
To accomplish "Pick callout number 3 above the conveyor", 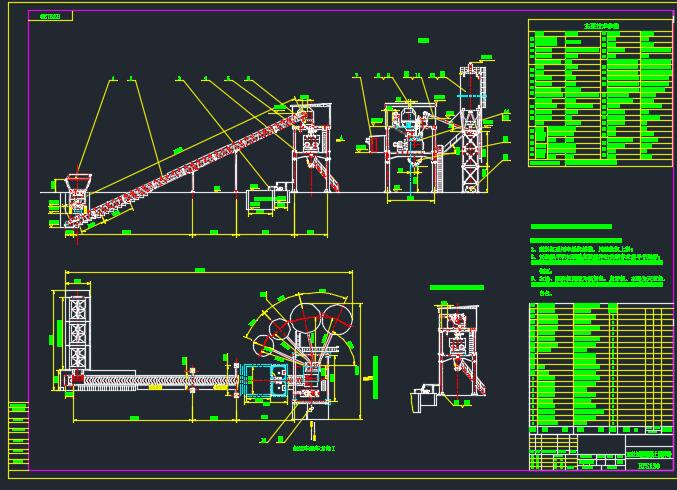I will pos(178,78).
